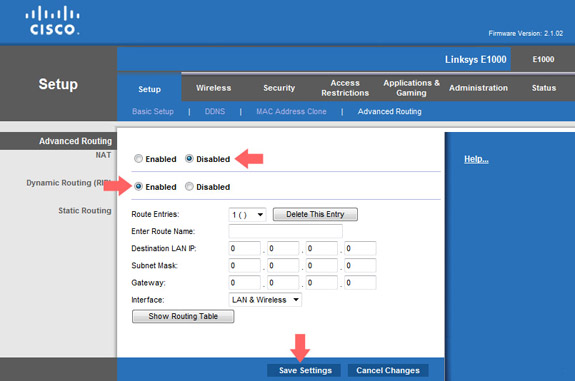This screenshot has width=575, height=381.
Task: Select Dynamic Routing Disabled radio button
Action: [x=189, y=187]
